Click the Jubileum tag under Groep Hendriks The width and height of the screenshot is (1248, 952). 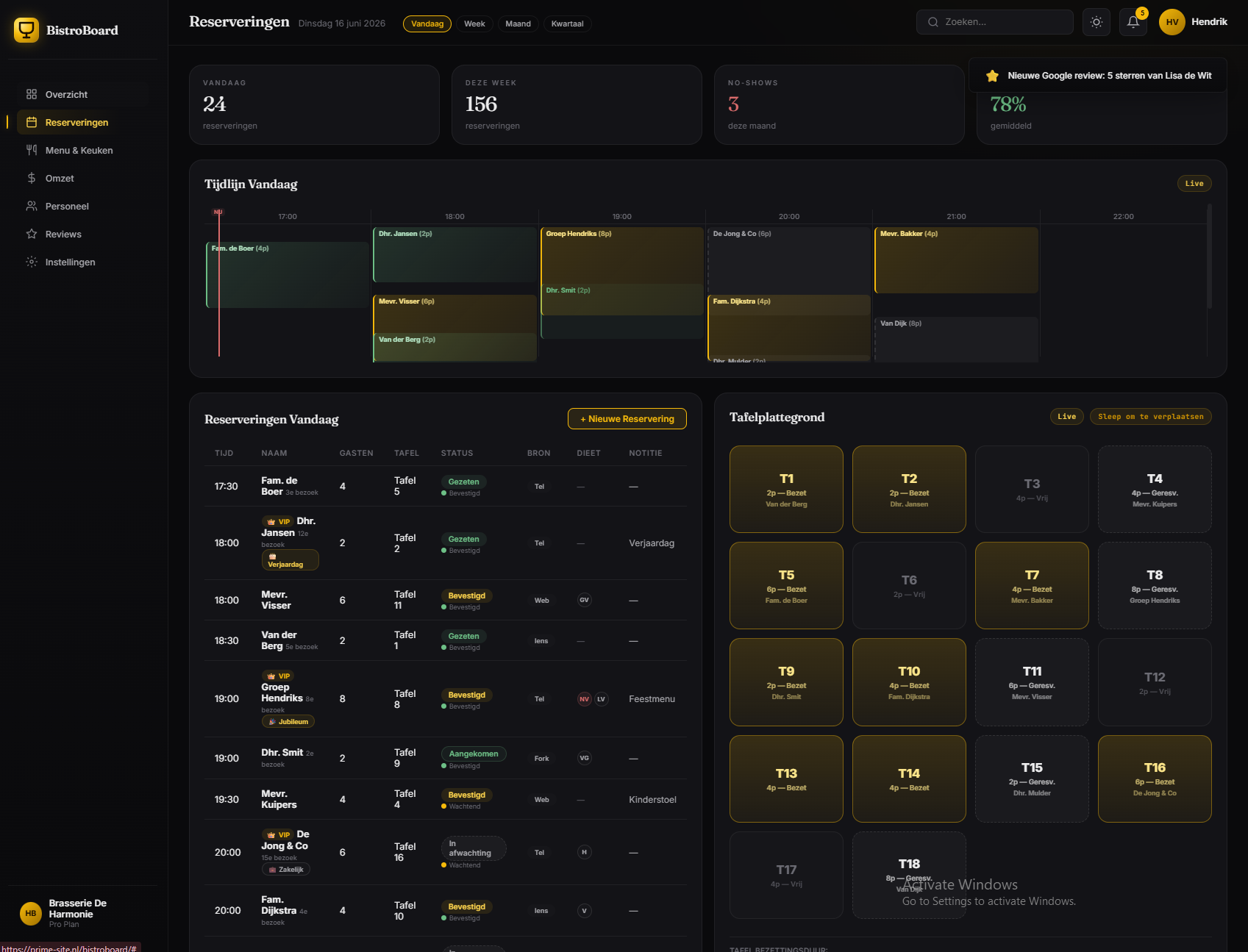click(288, 722)
